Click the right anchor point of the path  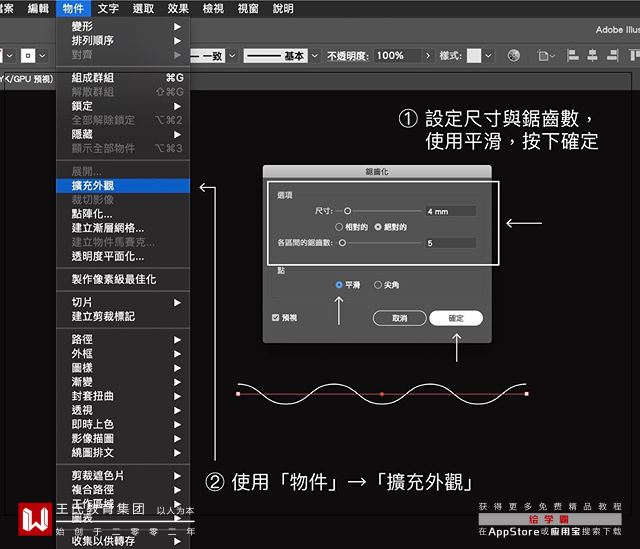[527, 394]
